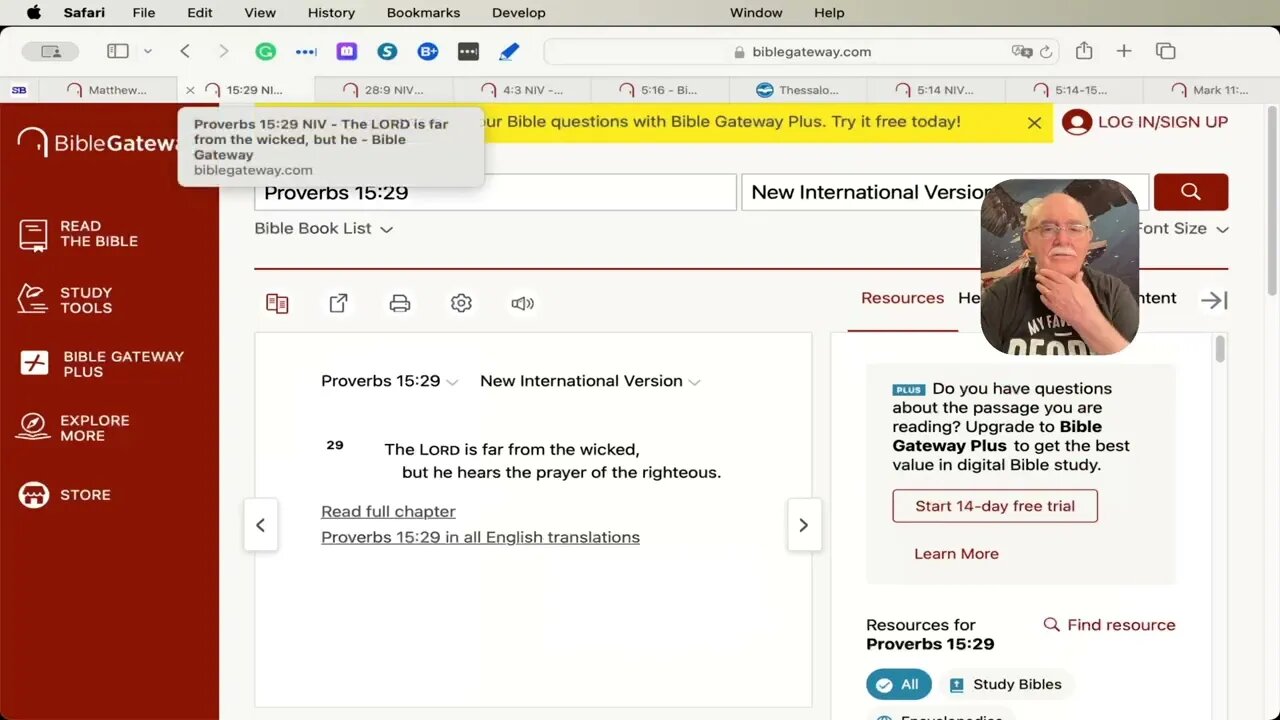This screenshot has height=720, width=1280.
Task: Open the Safari share sheet
Action: click(1084, 51)
